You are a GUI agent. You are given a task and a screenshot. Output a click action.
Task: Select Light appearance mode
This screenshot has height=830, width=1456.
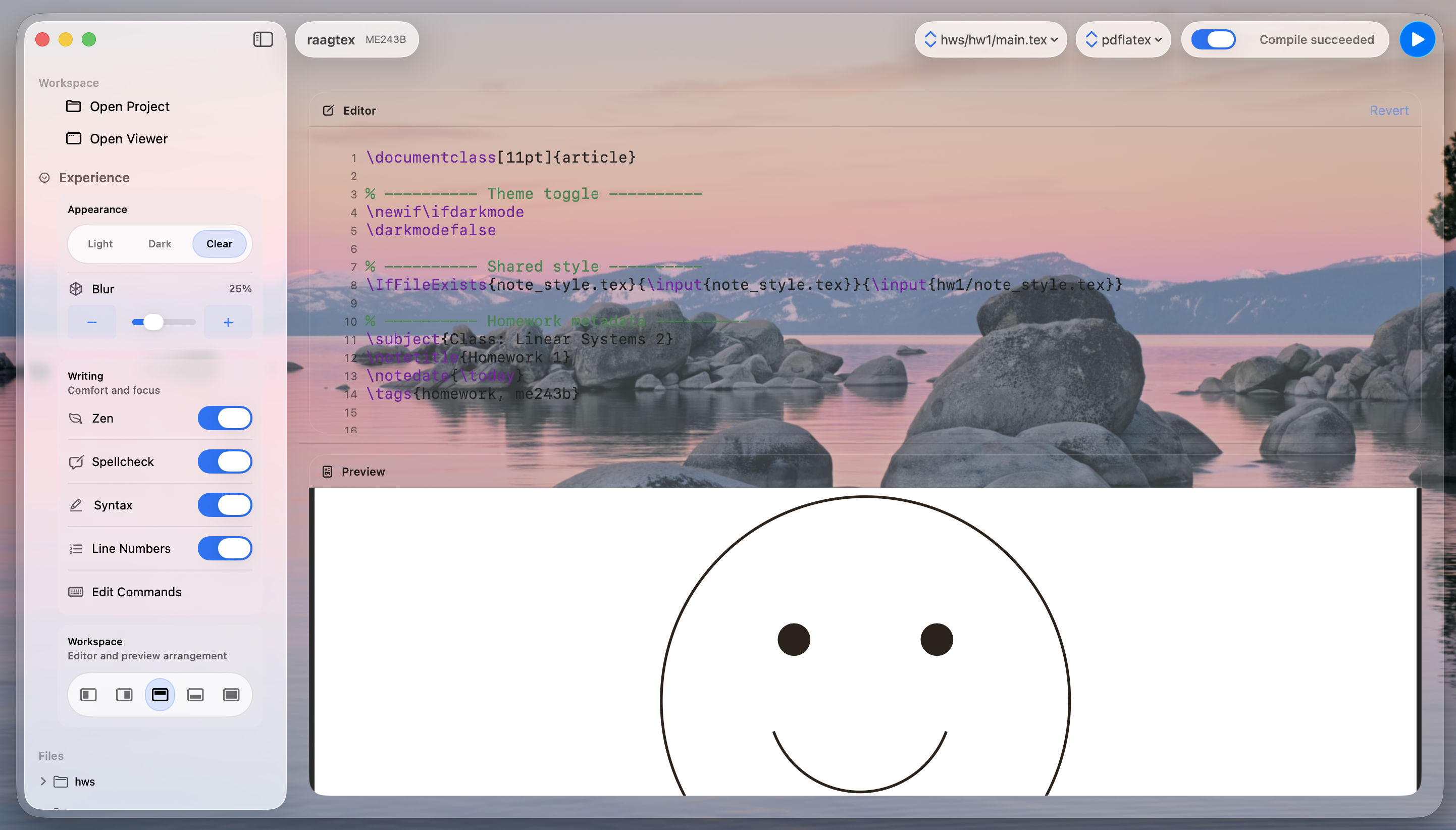pos(100,243)
